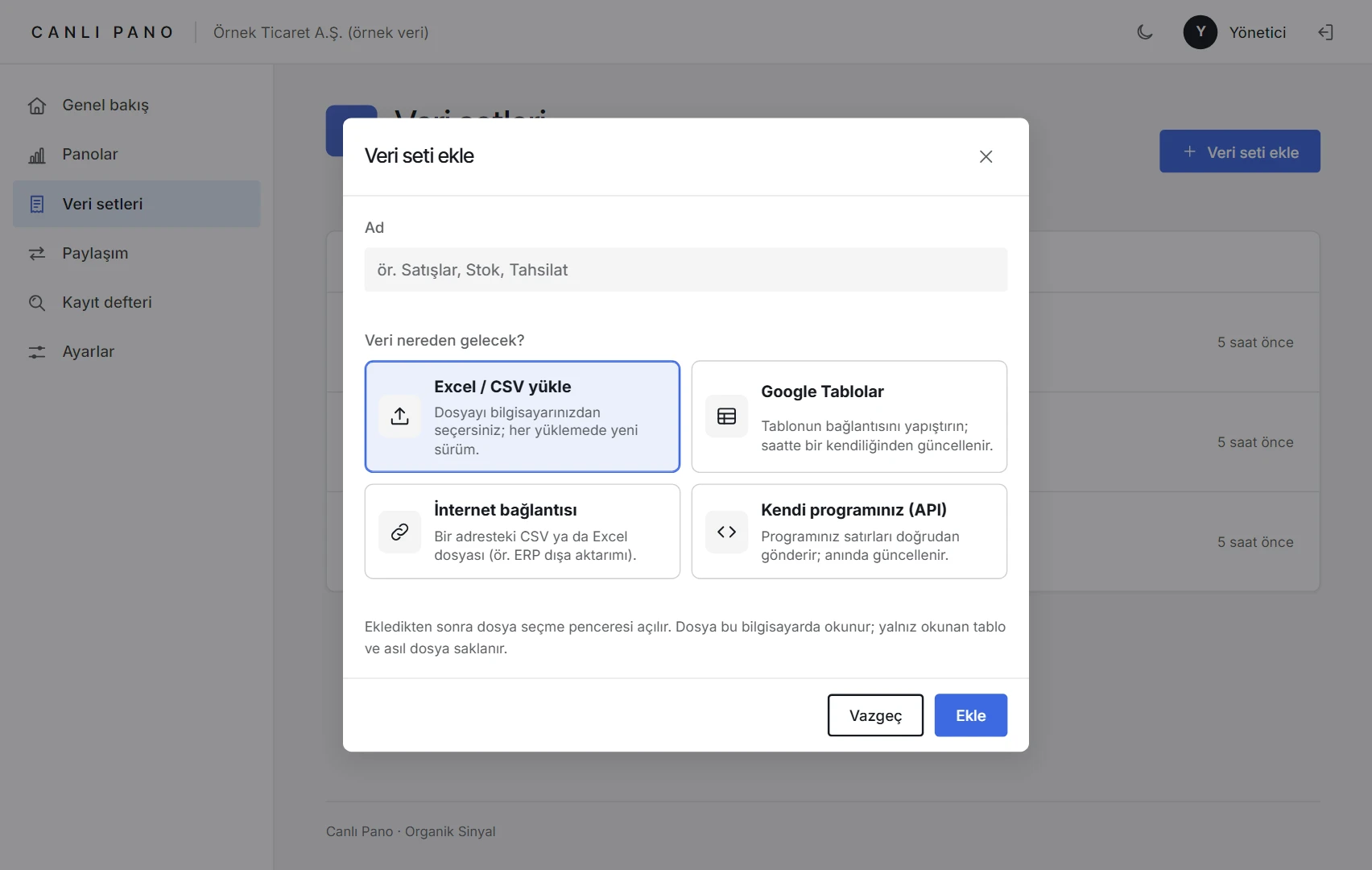Select İnternet bağlantısı source option

523,532
